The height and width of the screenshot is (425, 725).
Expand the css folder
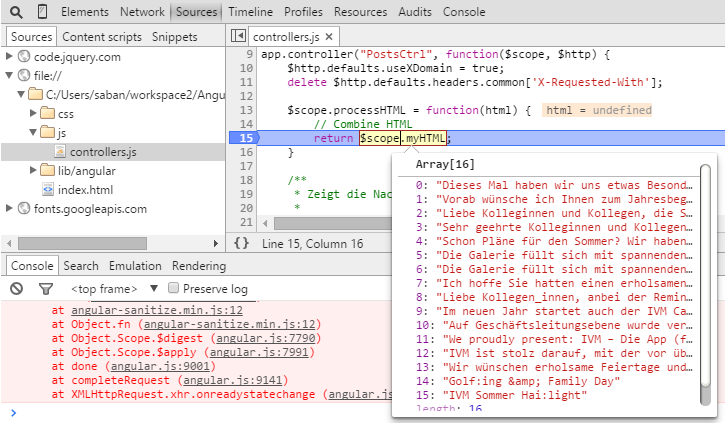point(34,114)
